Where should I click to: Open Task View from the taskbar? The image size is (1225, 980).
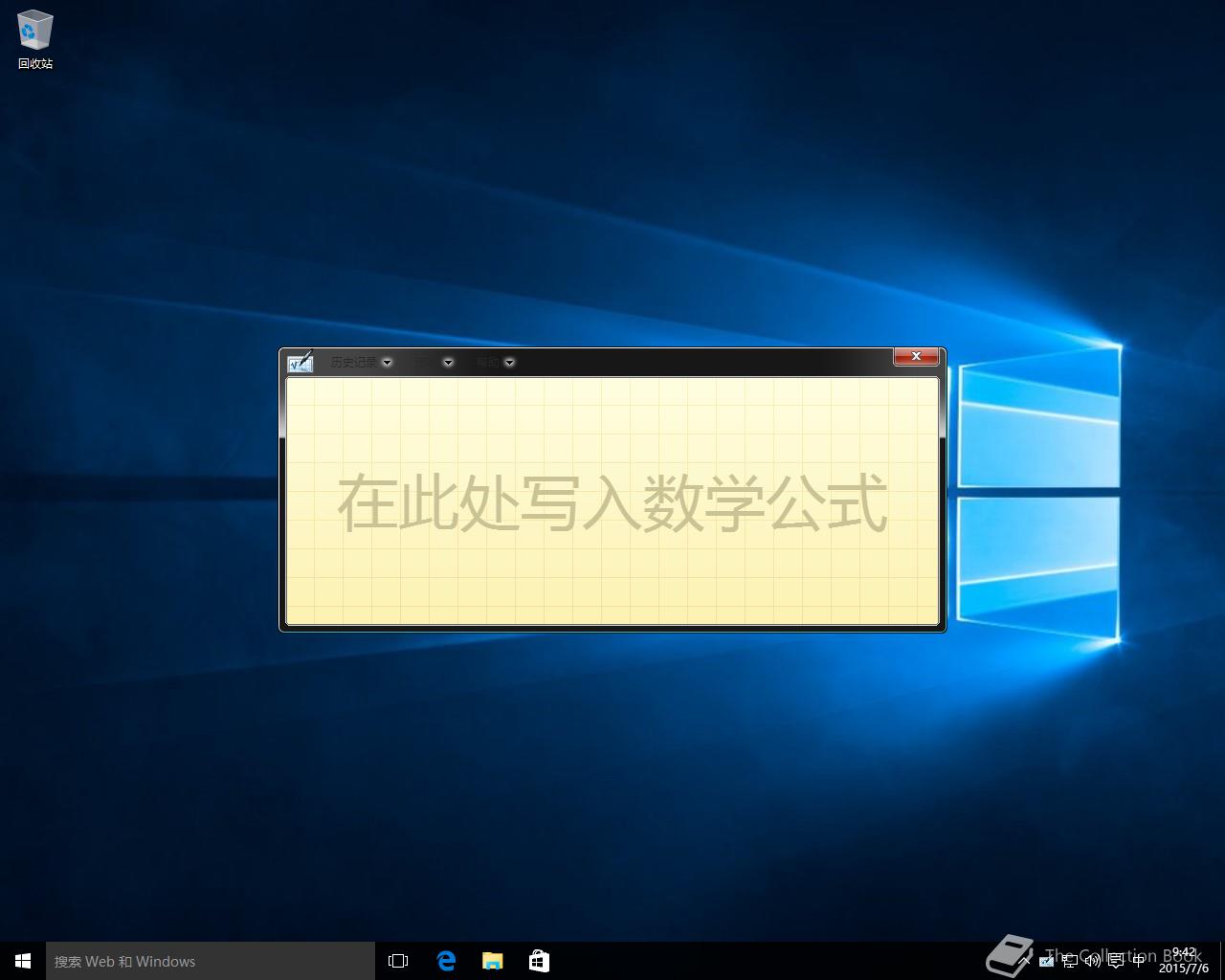pyautogui.click(x=398, y=961)
